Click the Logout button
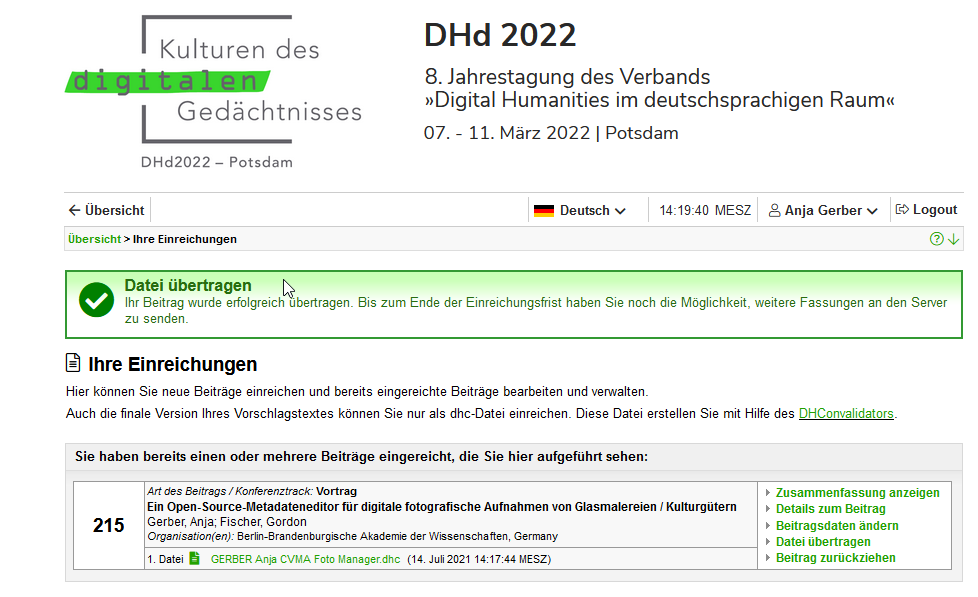This screenshot has width=978, height=597. [926, 210]
